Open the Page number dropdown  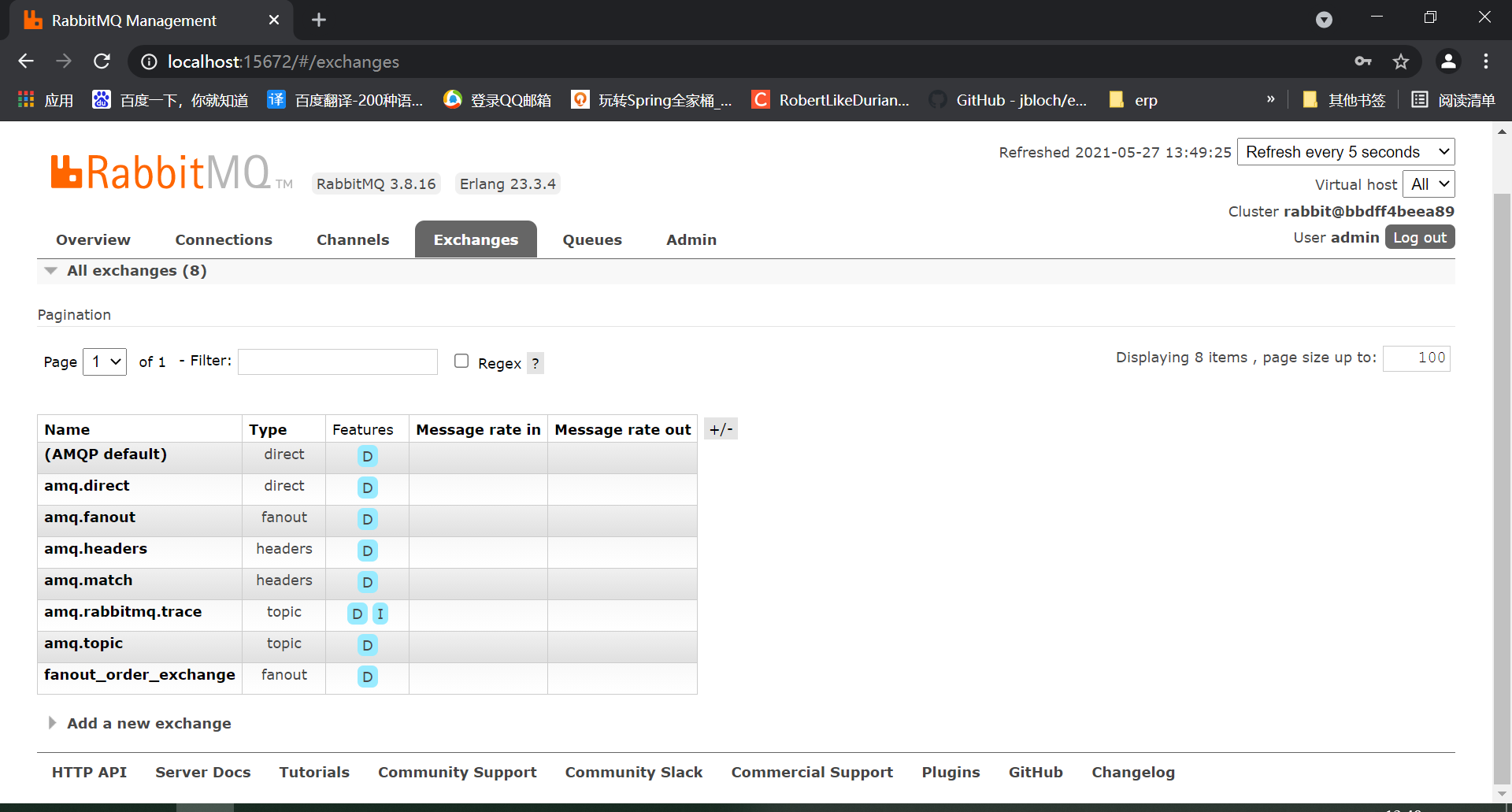pyautogui.click(x=105, y=362)
